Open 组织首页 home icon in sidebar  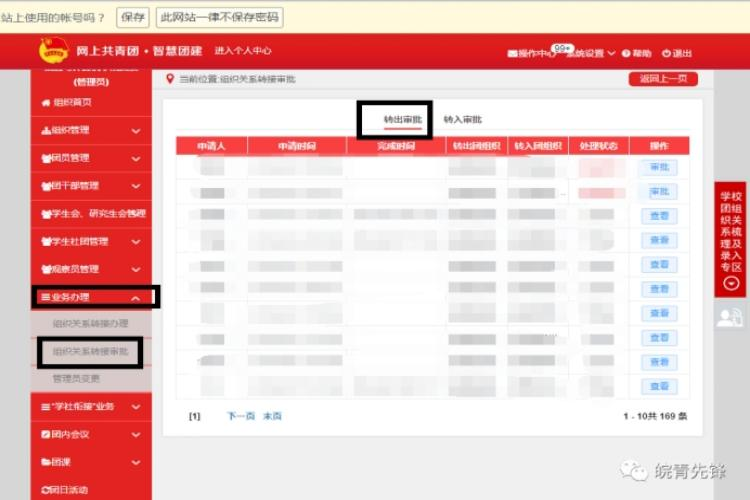[x=45, y=102]
